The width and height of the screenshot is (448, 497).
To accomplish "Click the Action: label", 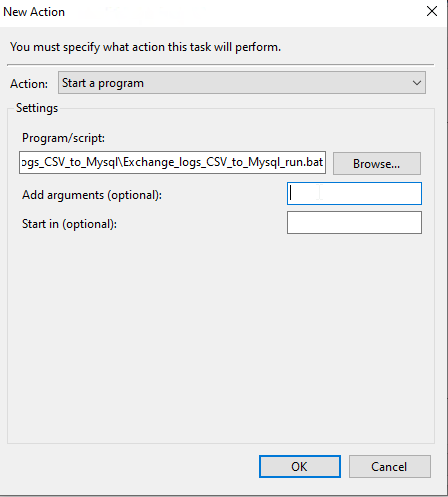I will pyautogui.click(x=29, y=84).
